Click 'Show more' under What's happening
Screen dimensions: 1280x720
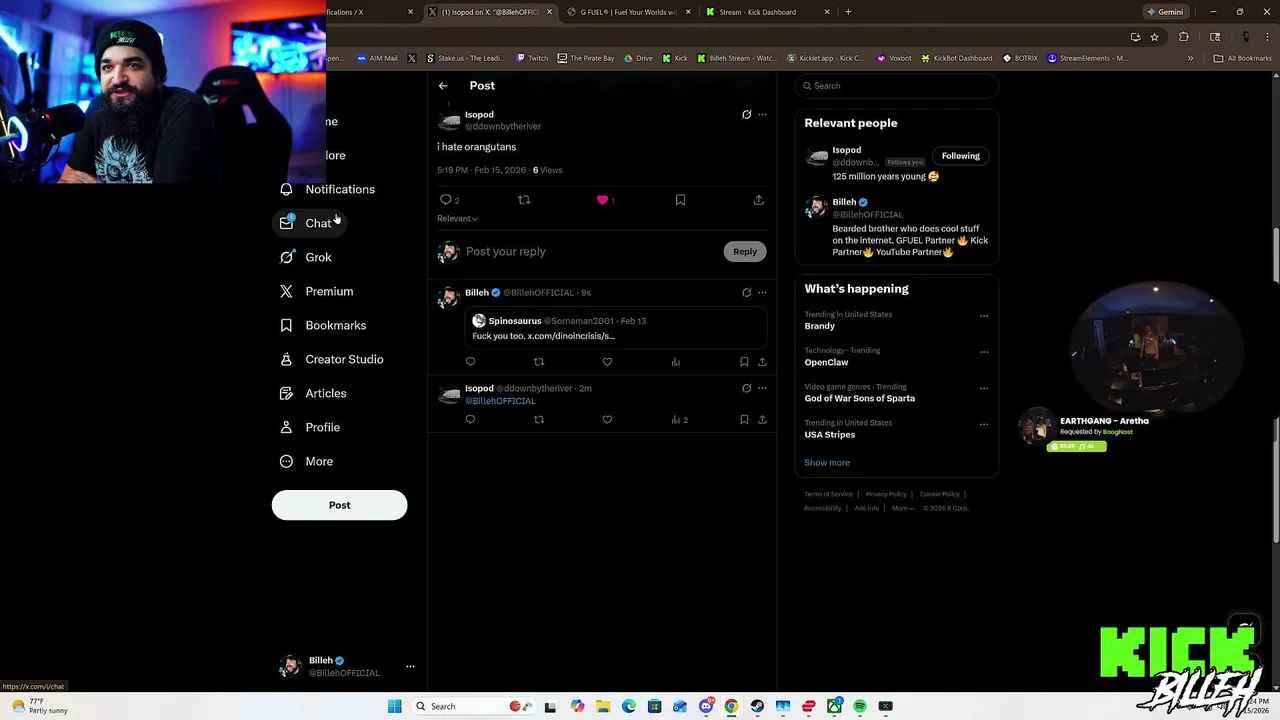point(827,463)
